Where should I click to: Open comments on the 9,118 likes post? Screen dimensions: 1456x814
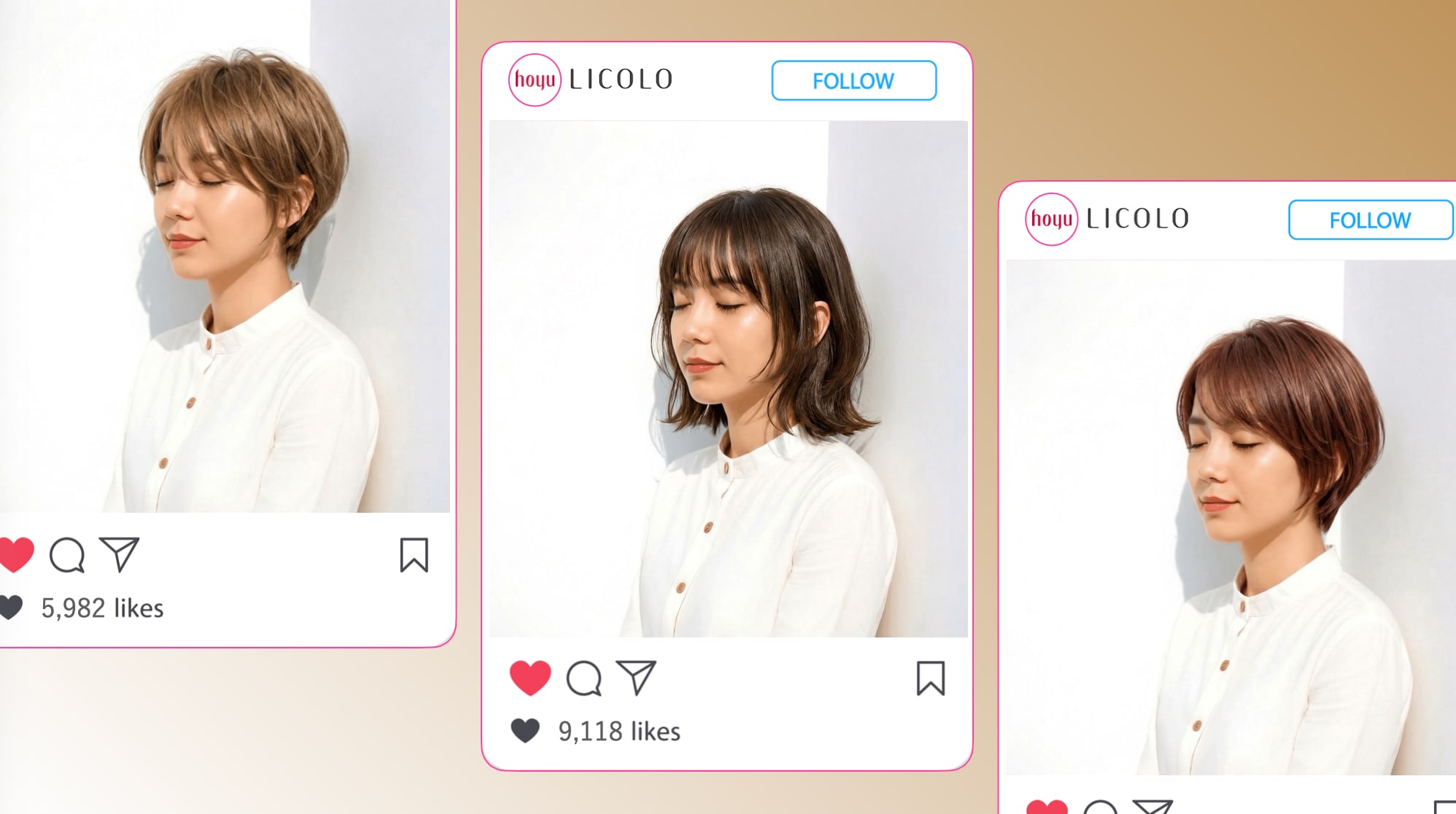[584, 678]
